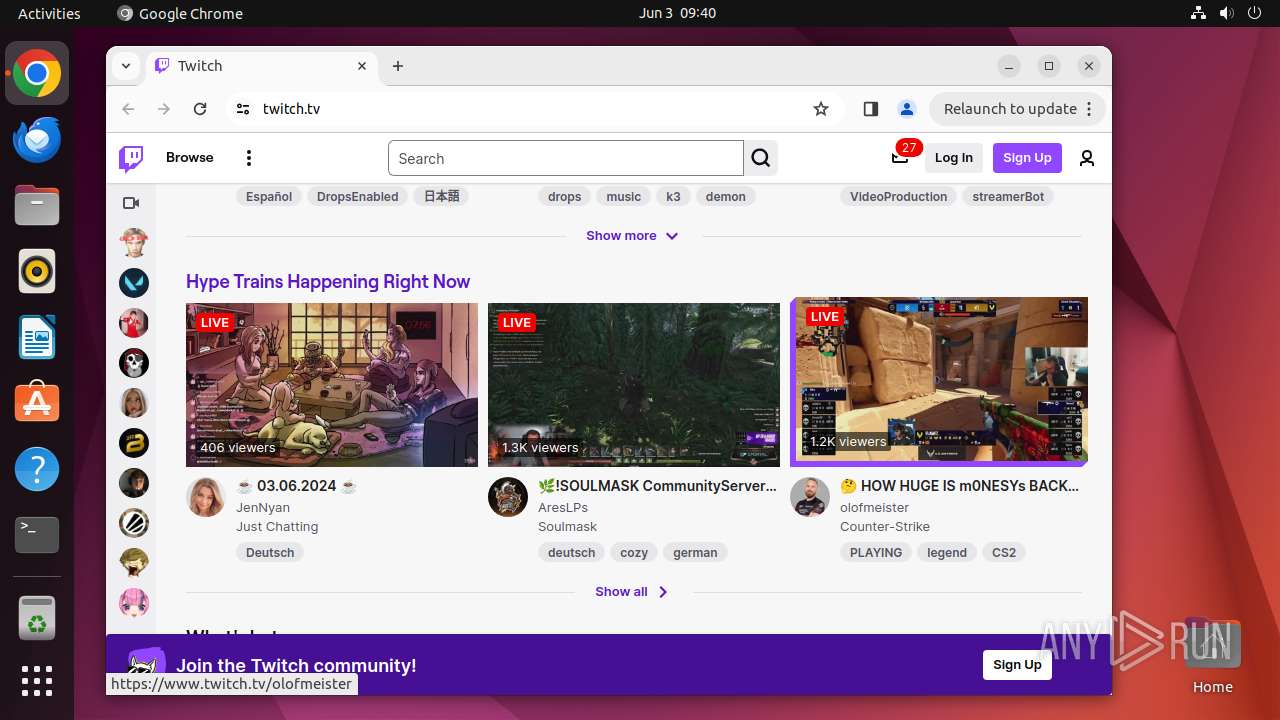This screenshot has width=1280, height=720.
Task: Open the Twitch home logo
Action: (131, 158)
